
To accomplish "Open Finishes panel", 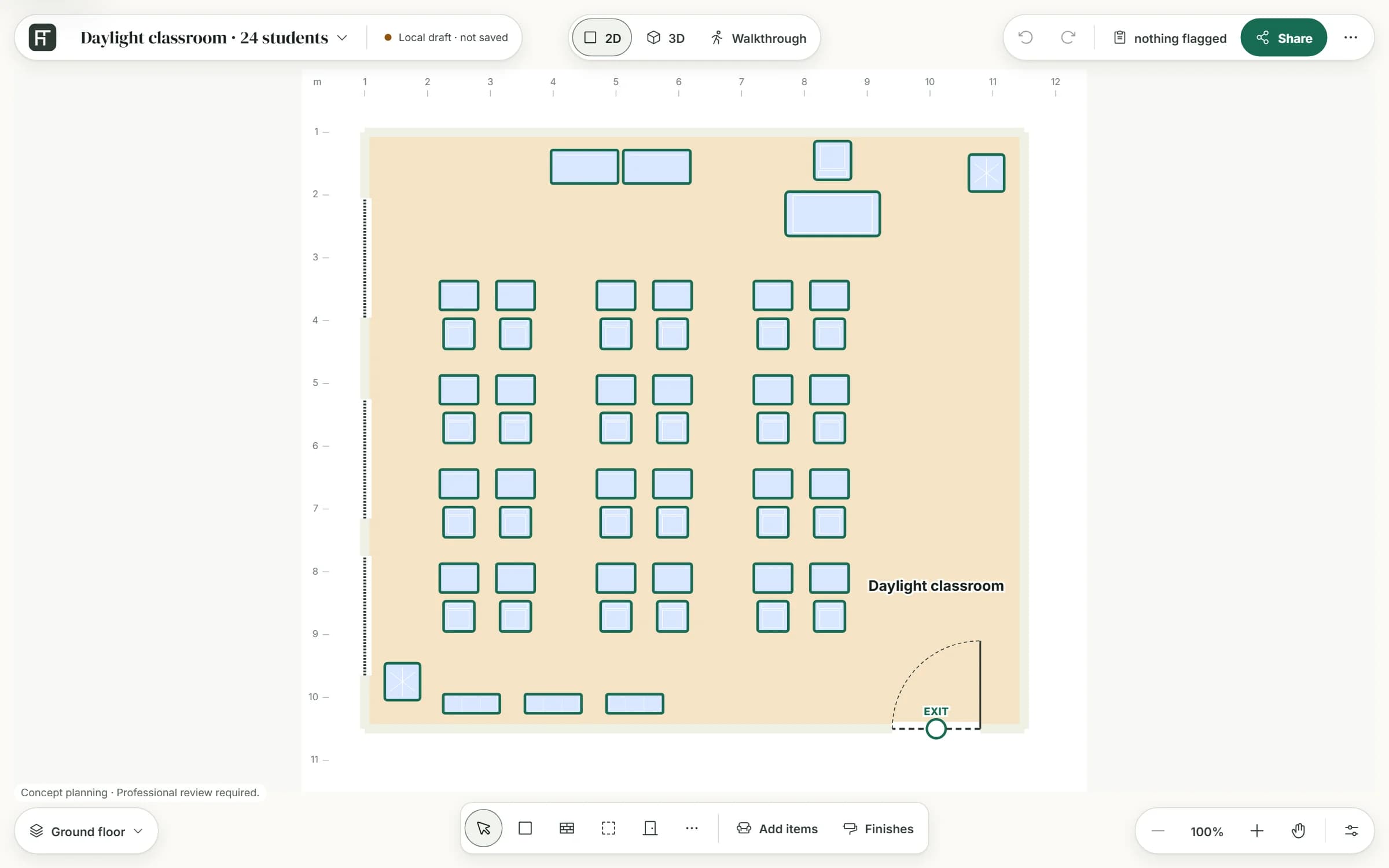I will pos(878,829).
